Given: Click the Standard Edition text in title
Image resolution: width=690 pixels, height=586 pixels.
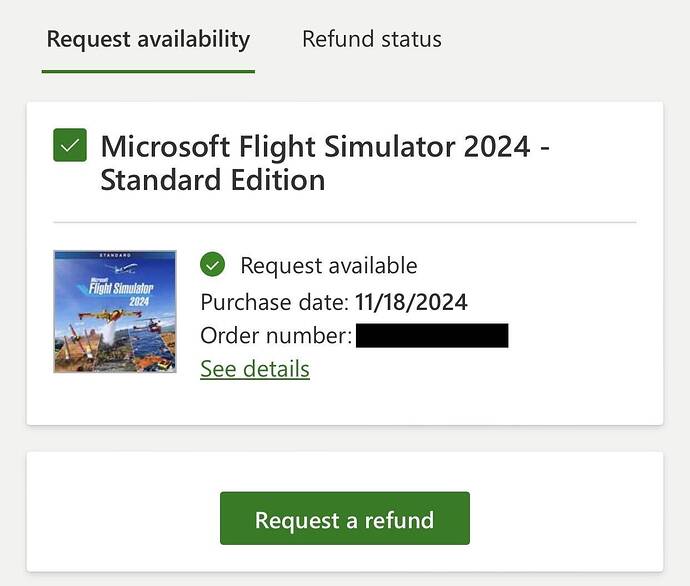Looking at the screenshot, I should click(213, 180).
